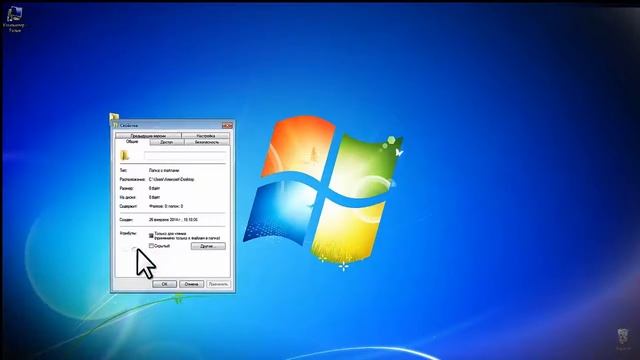Click the Cancel (Отмена) button
Viewport: 640px width, 360px height.
coord(191,284)
